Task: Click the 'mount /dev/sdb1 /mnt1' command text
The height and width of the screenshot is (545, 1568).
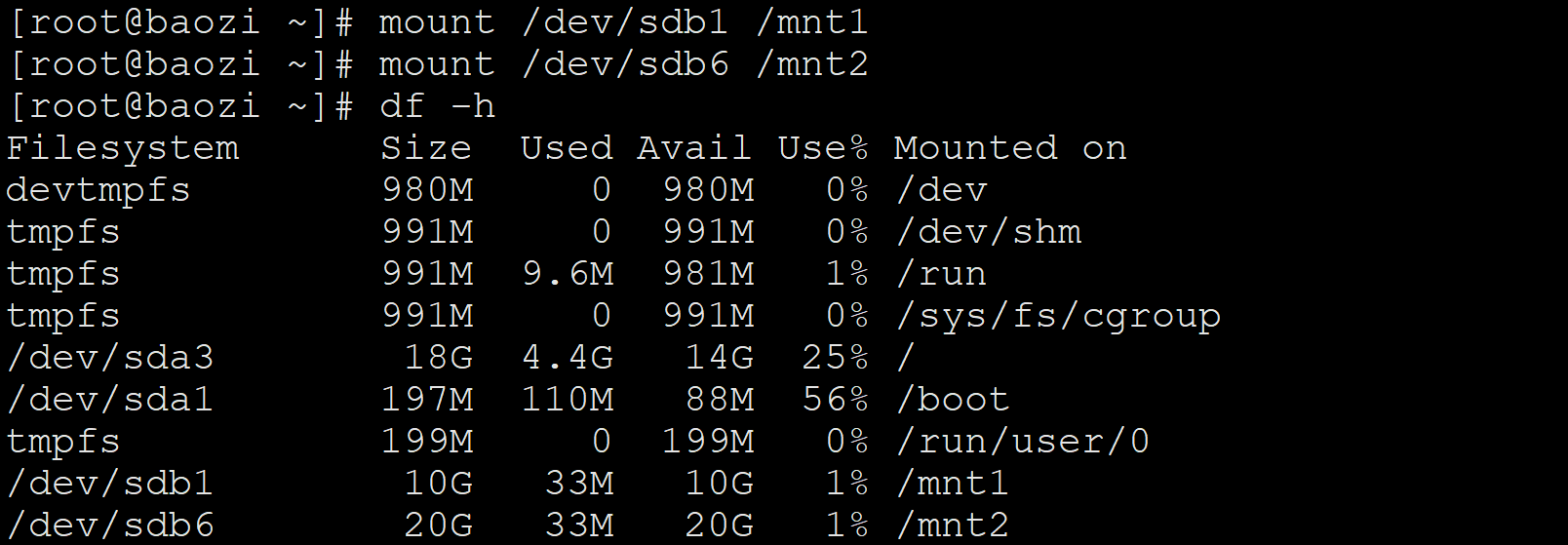Action: [x=623, y=21]
